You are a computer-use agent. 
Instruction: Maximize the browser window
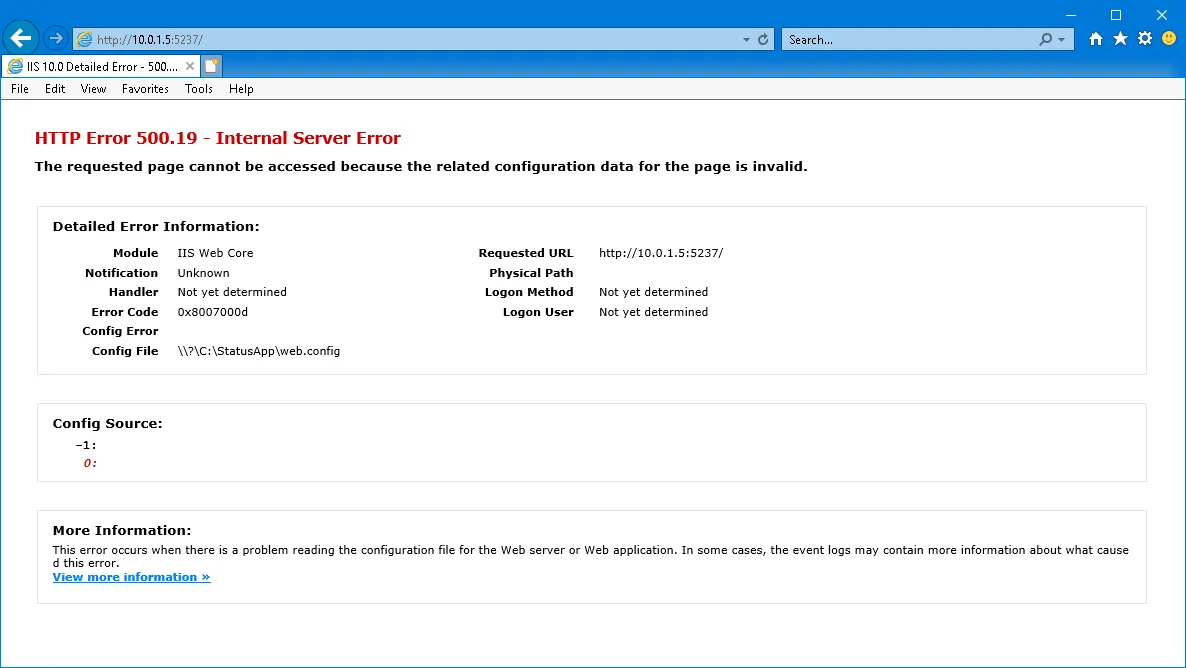[1116, 14]
